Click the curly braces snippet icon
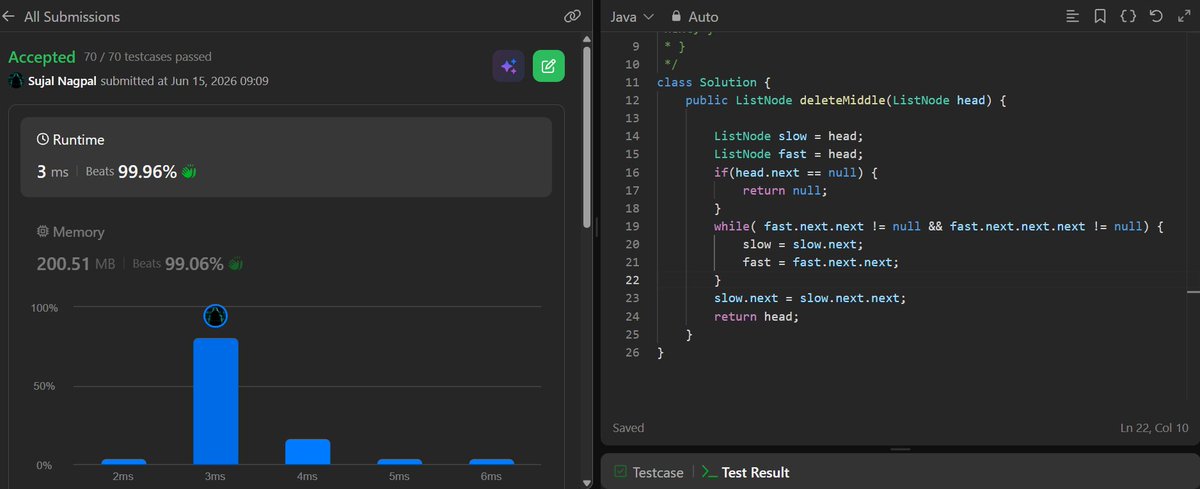This screenshot has width=1200, height=489. [x=1128, y=17]
